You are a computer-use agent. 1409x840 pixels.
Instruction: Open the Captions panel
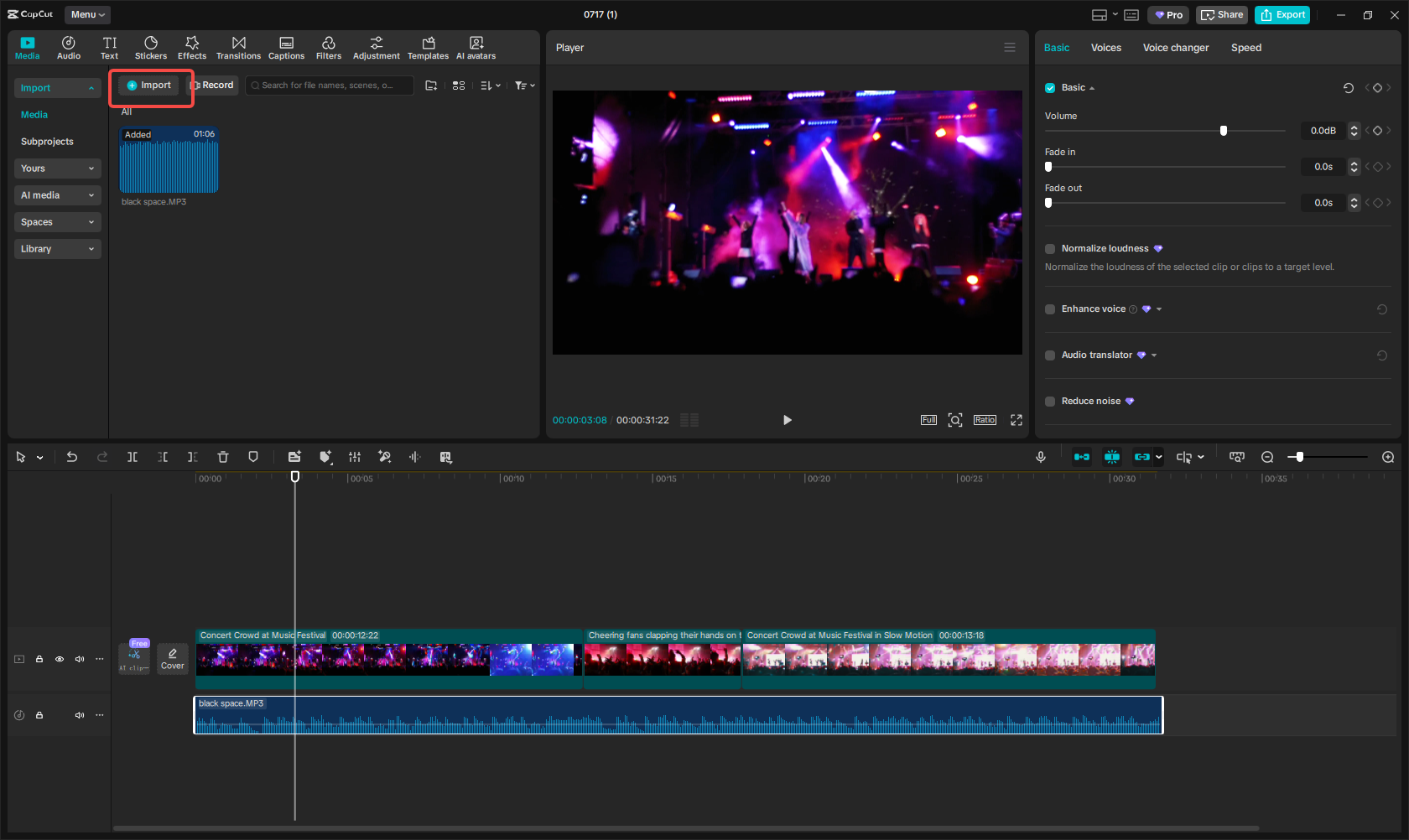[286, 48]
